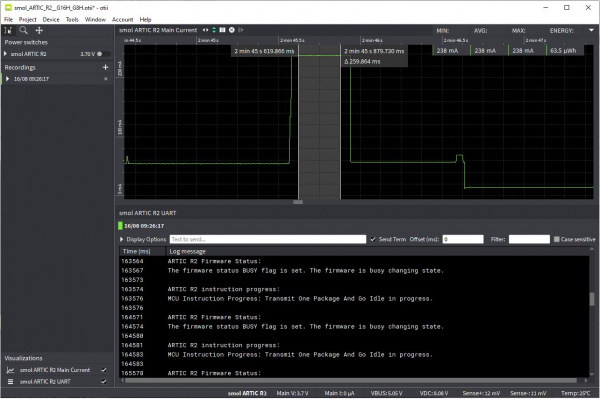Add a new recording with plus icon
This screenshot has height=399, width=600.
pyautogui.click(x=106, y=67)
